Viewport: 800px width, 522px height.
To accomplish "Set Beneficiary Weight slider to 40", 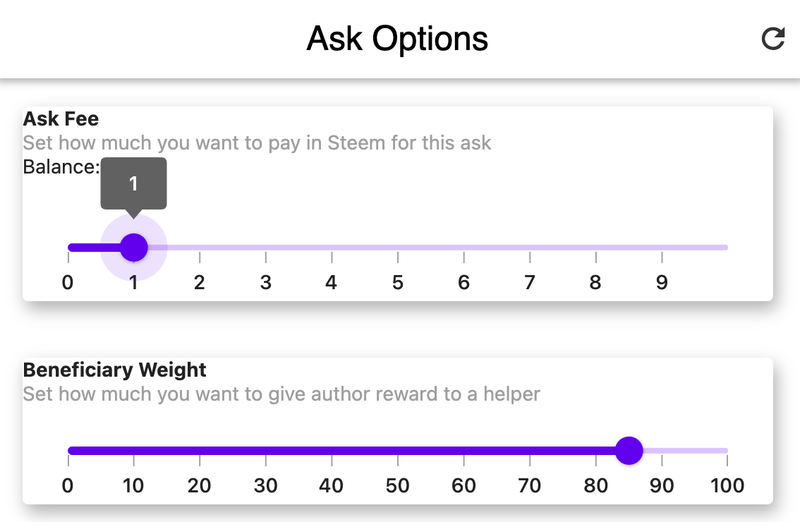I will click(331, 450).
